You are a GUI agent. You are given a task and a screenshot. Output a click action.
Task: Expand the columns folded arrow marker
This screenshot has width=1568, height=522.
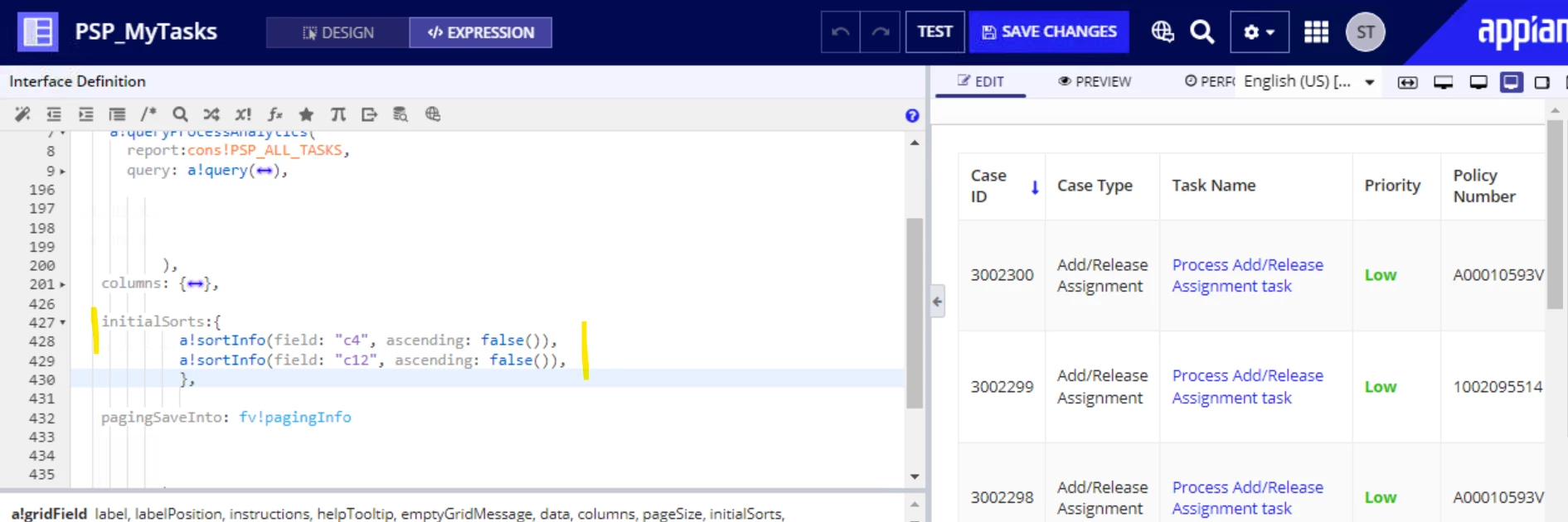pos(195,284)
